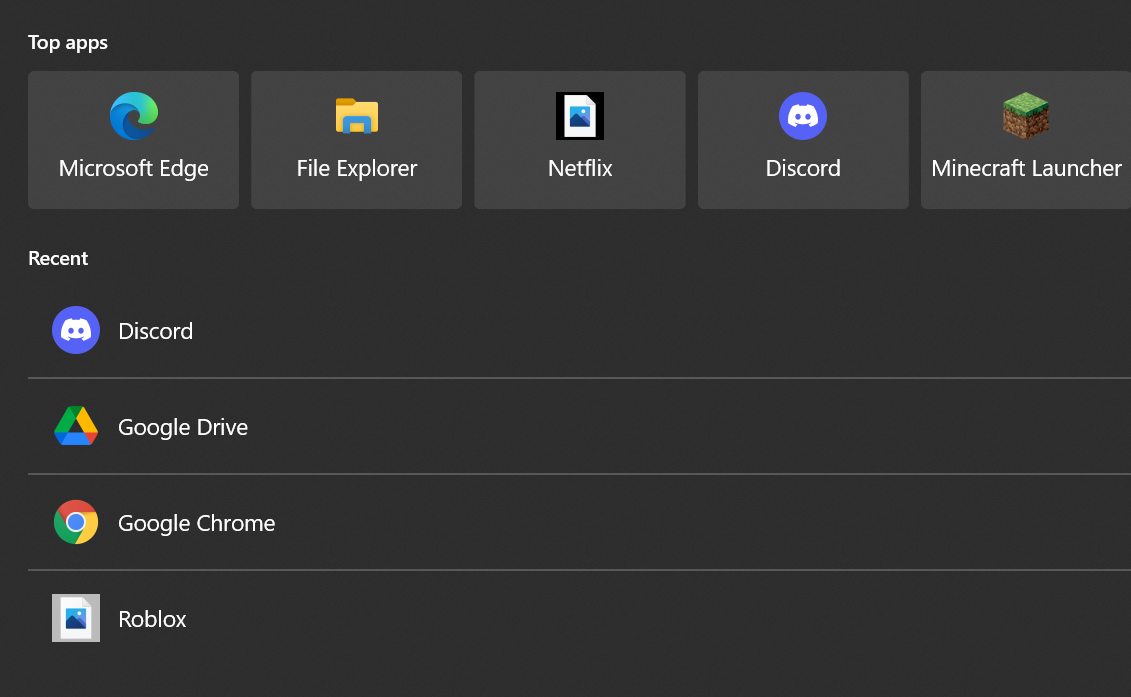Click the Microsoft Edge tile label
The width and height of the screenshot is (1131, 697).
133,168
